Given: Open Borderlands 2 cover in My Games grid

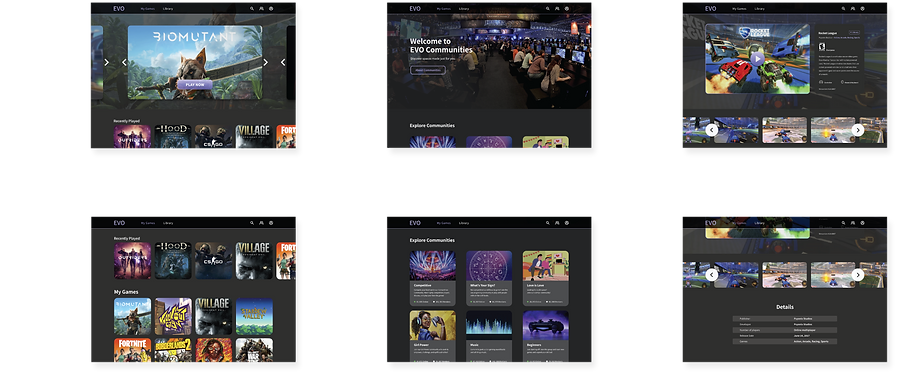Looking at the screenshot, I should point(173,350).
